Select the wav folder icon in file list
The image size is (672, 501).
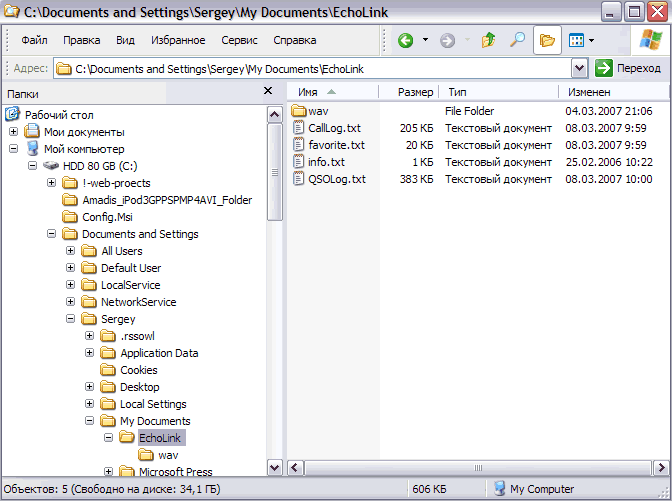pyautogui.click(x=299, y=111)
